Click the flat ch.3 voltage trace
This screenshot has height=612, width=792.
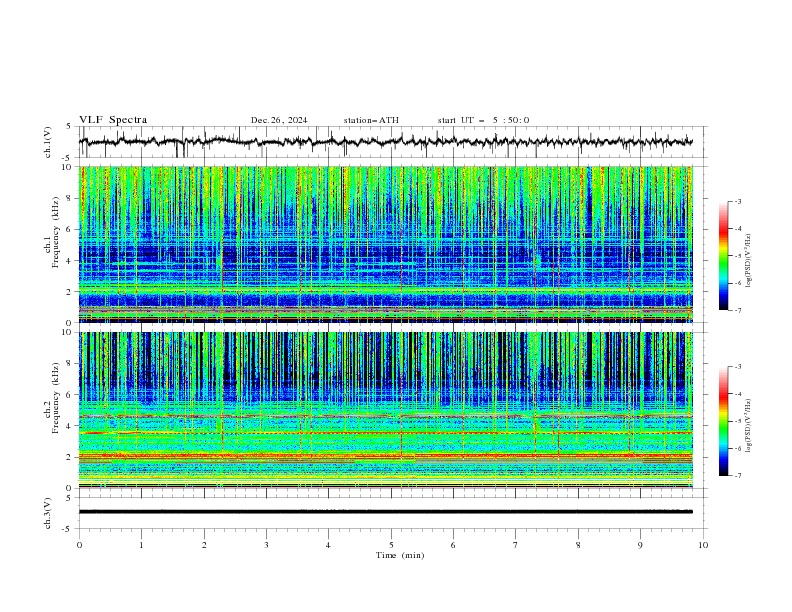pos(386,512)
